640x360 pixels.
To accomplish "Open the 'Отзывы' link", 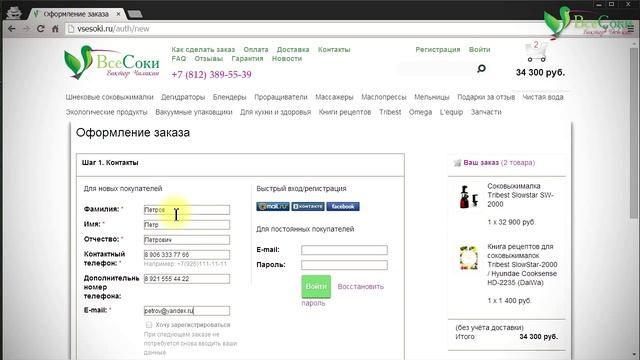I will click(x=209, y=58).
